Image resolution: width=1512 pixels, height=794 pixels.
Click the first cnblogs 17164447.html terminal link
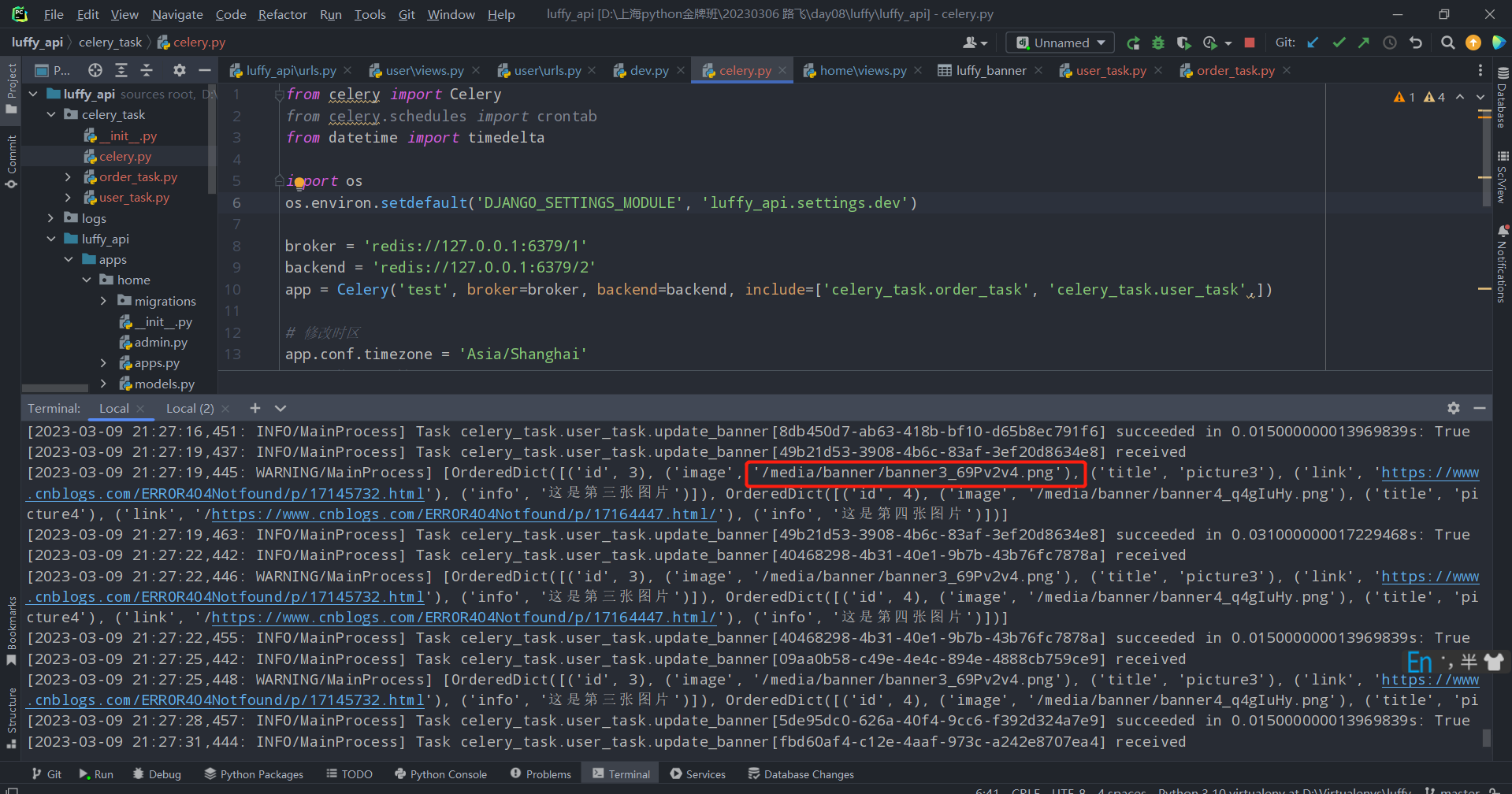[464, 514]
